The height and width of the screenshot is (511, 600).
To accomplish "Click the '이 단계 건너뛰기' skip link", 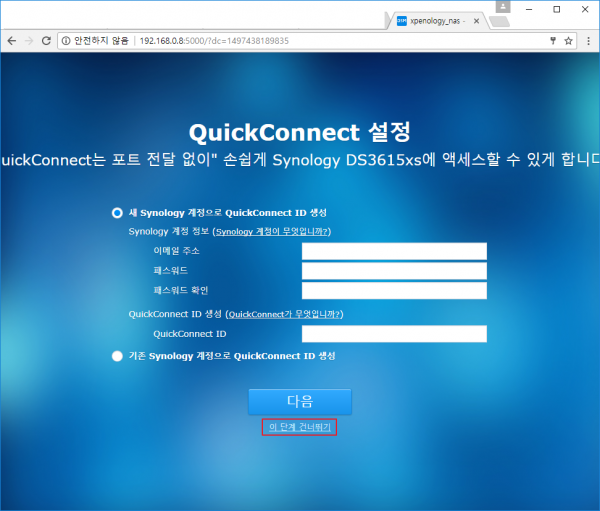I will [x=300, y=427].
